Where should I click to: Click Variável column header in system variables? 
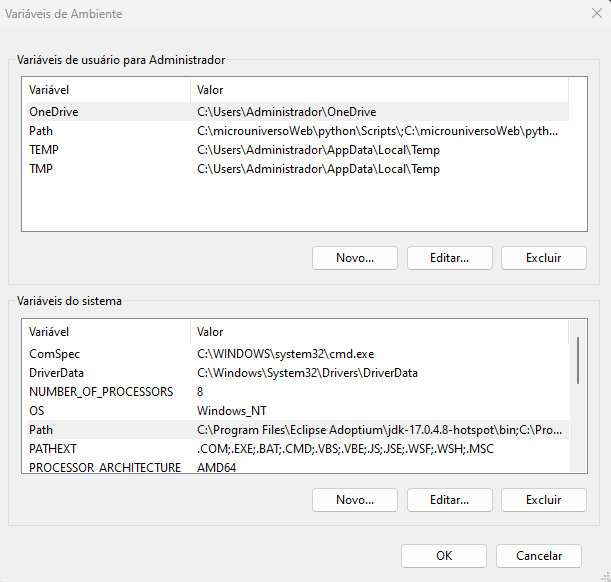109,332
